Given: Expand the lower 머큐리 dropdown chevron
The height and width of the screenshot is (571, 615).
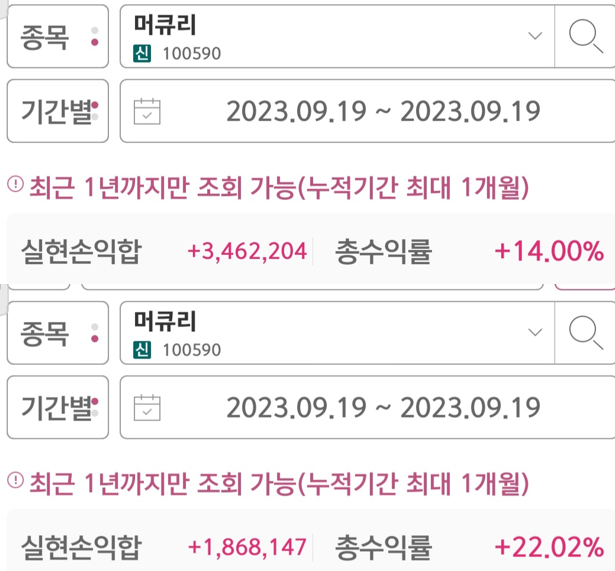Looking at the screenshot, I should tap(535, 333).
